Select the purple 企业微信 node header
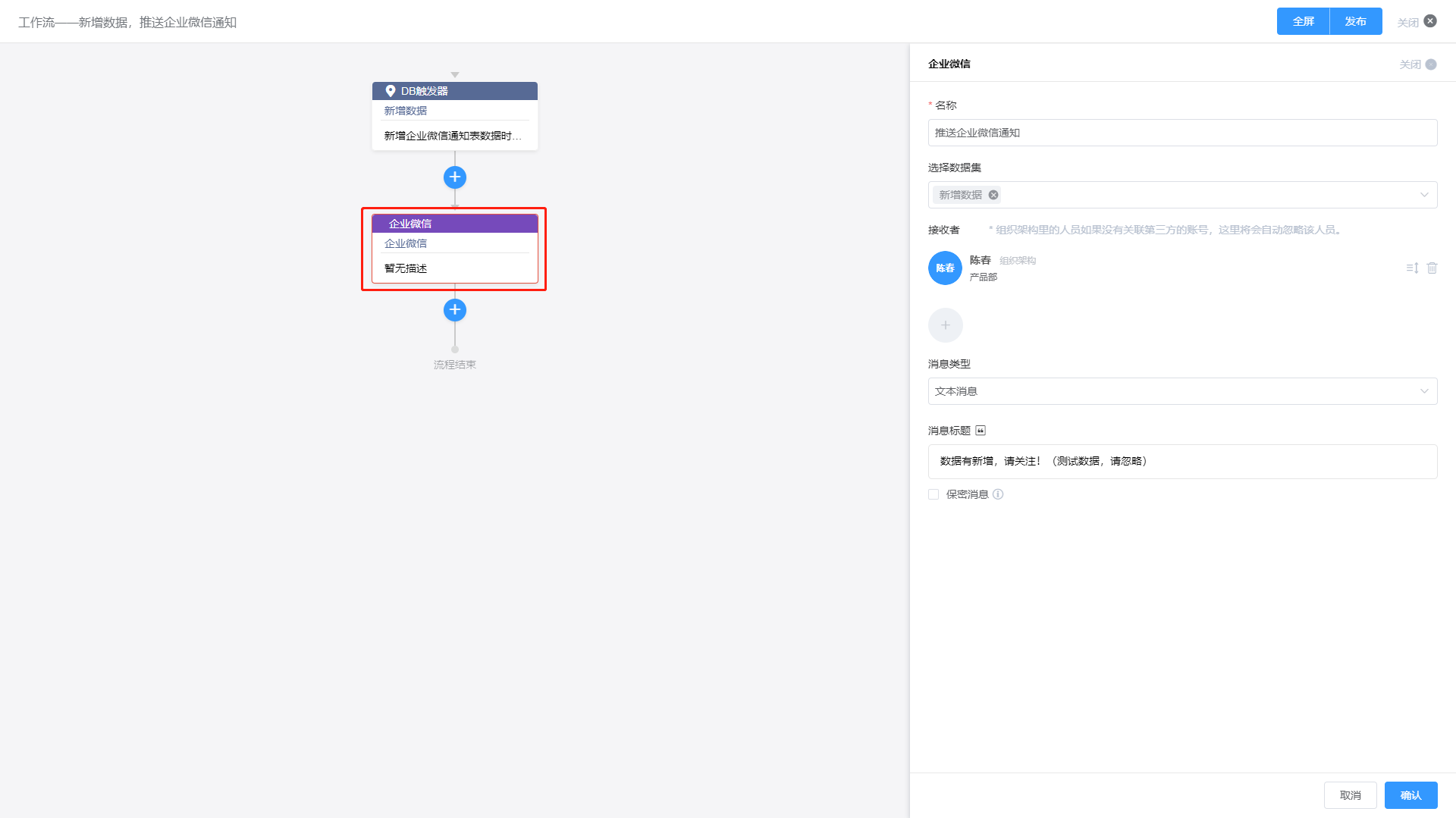 [x=455, y=224]
